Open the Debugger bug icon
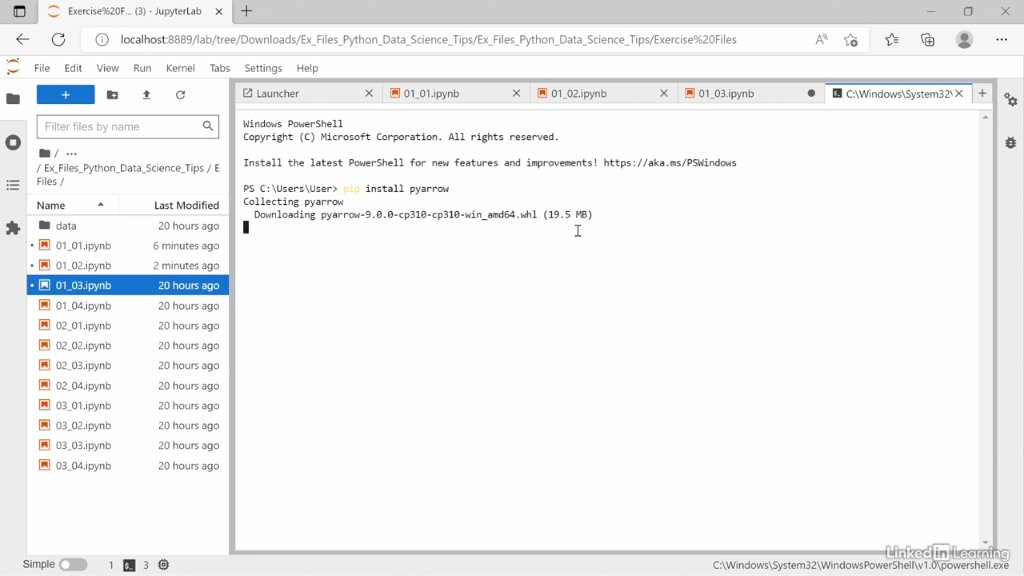The image size is (1024, 576). click(1010, 142)
